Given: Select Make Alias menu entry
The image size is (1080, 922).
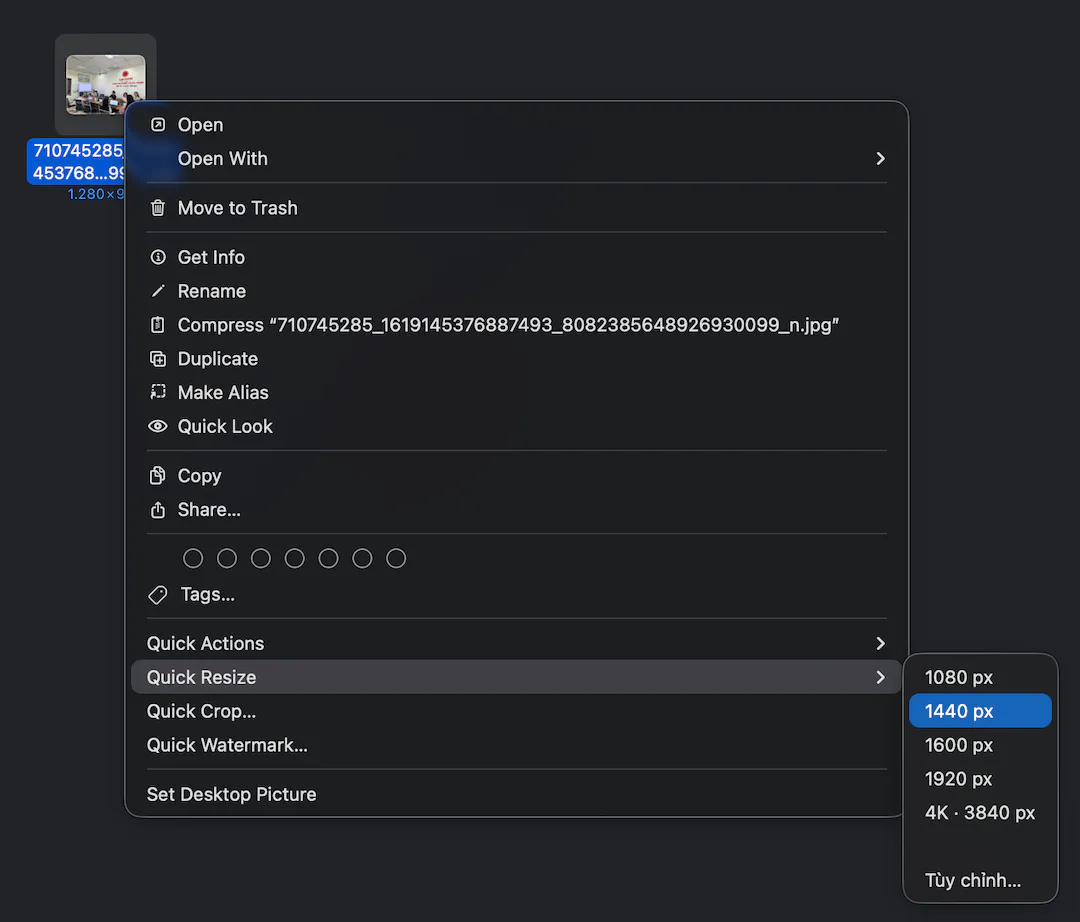Looking at the screenshot, I should (x=517, y=392).
